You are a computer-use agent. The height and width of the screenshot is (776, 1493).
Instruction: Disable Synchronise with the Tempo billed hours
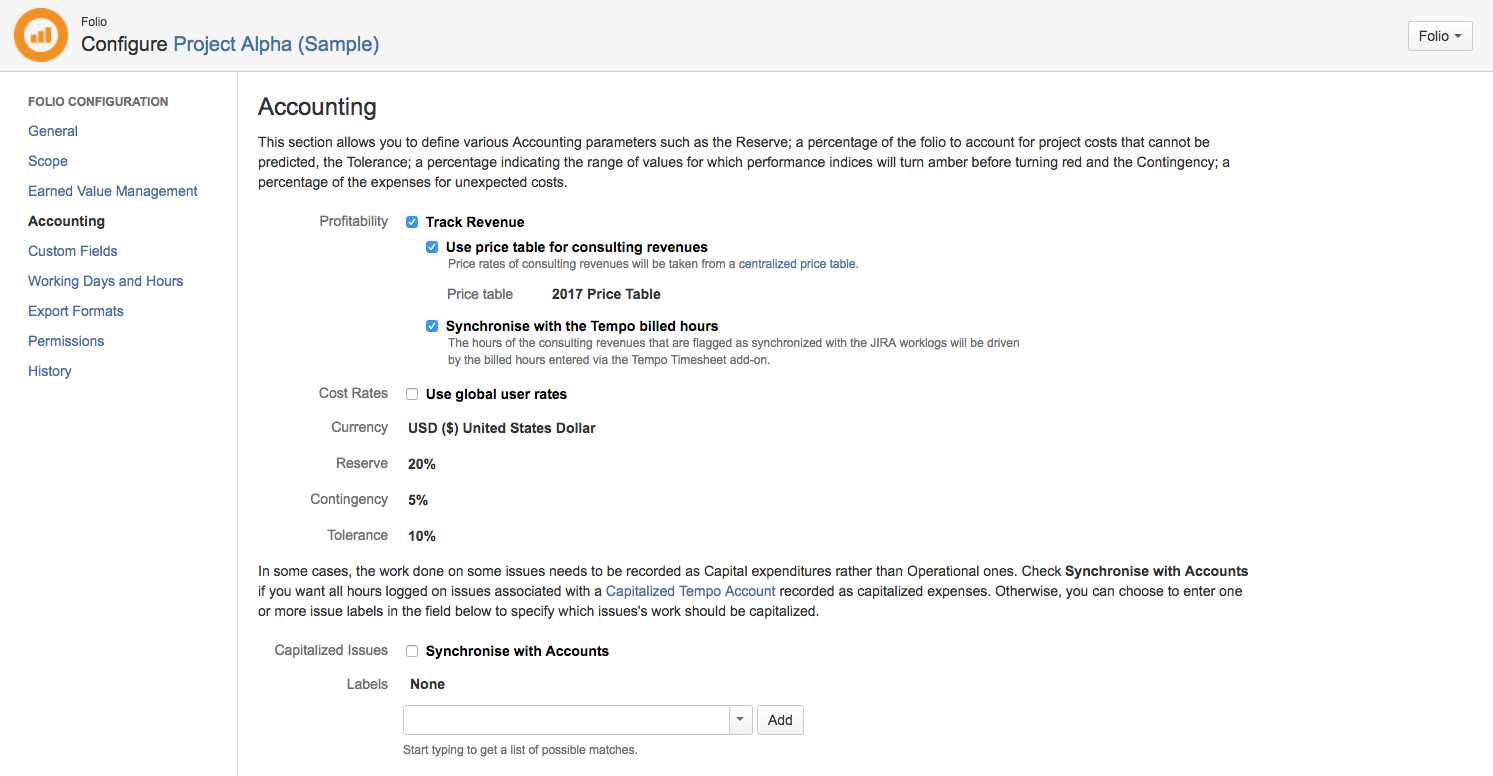point(431,325)
